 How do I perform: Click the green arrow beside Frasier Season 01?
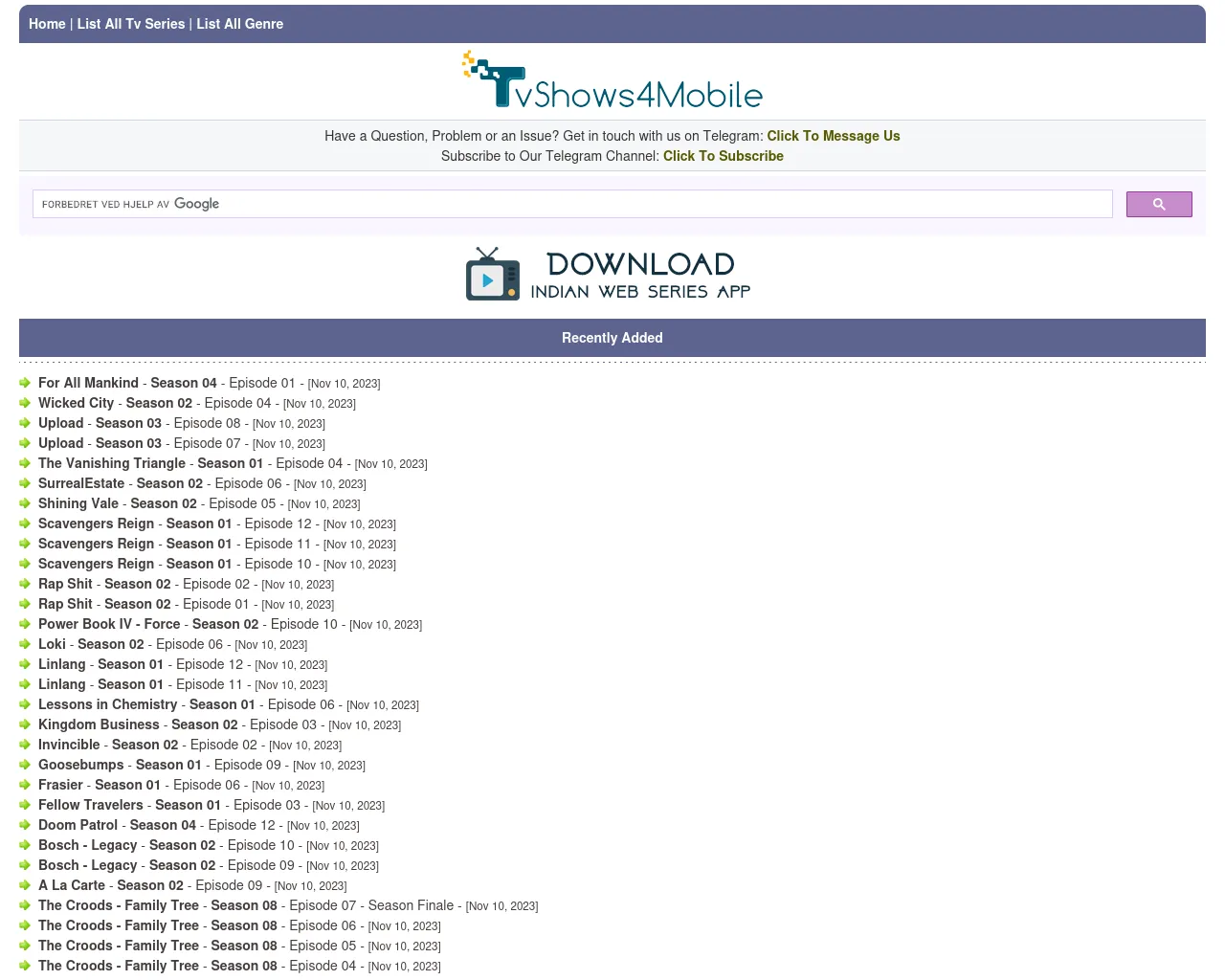[x=25, y=785]
